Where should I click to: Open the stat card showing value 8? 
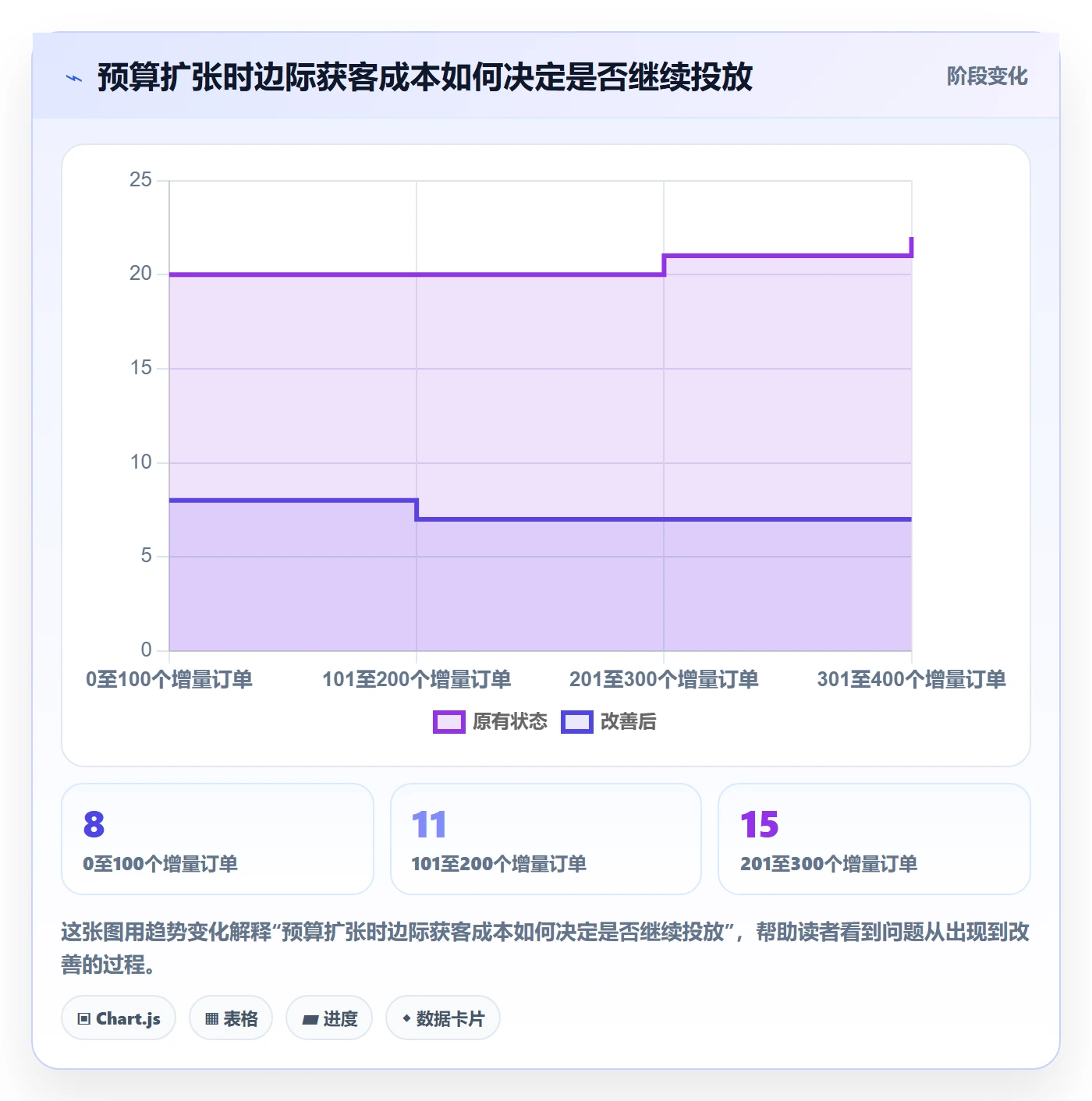pos(218,839)
